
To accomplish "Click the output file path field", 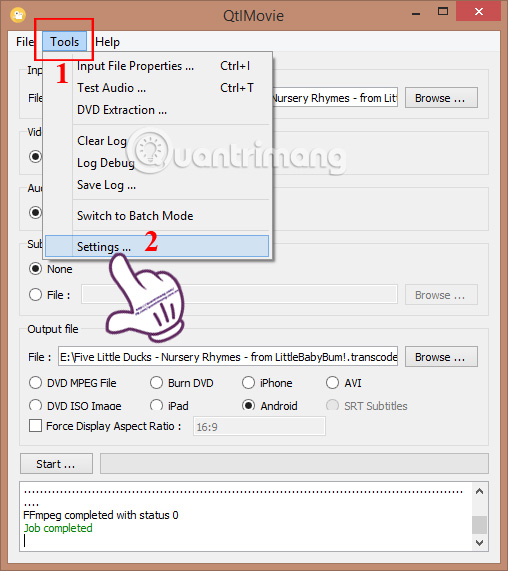I will coord(228,357).
